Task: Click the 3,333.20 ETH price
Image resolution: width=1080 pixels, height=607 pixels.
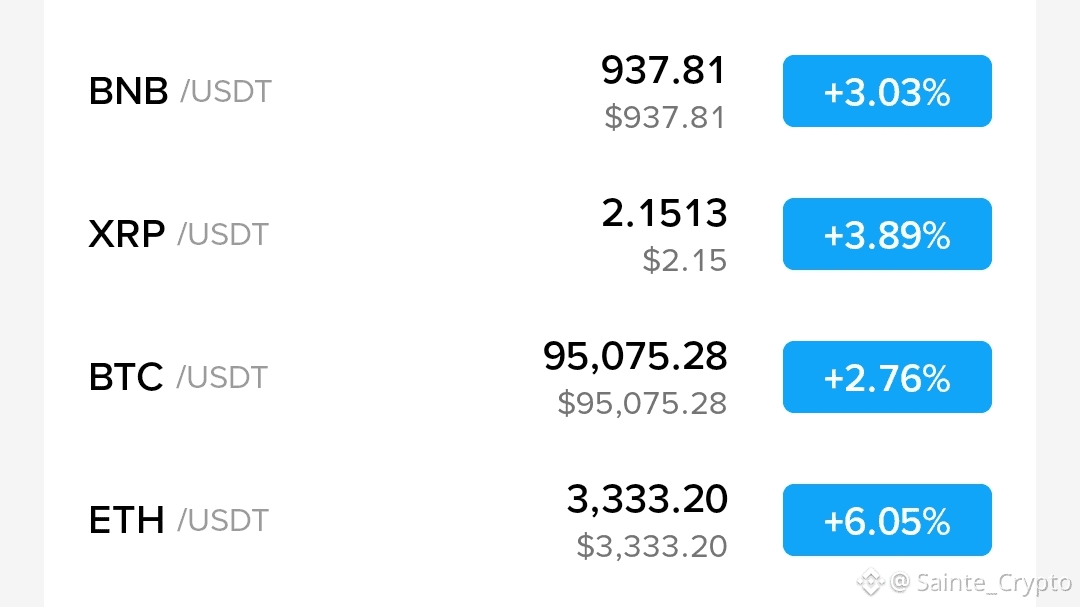Action: click(647, 499)
